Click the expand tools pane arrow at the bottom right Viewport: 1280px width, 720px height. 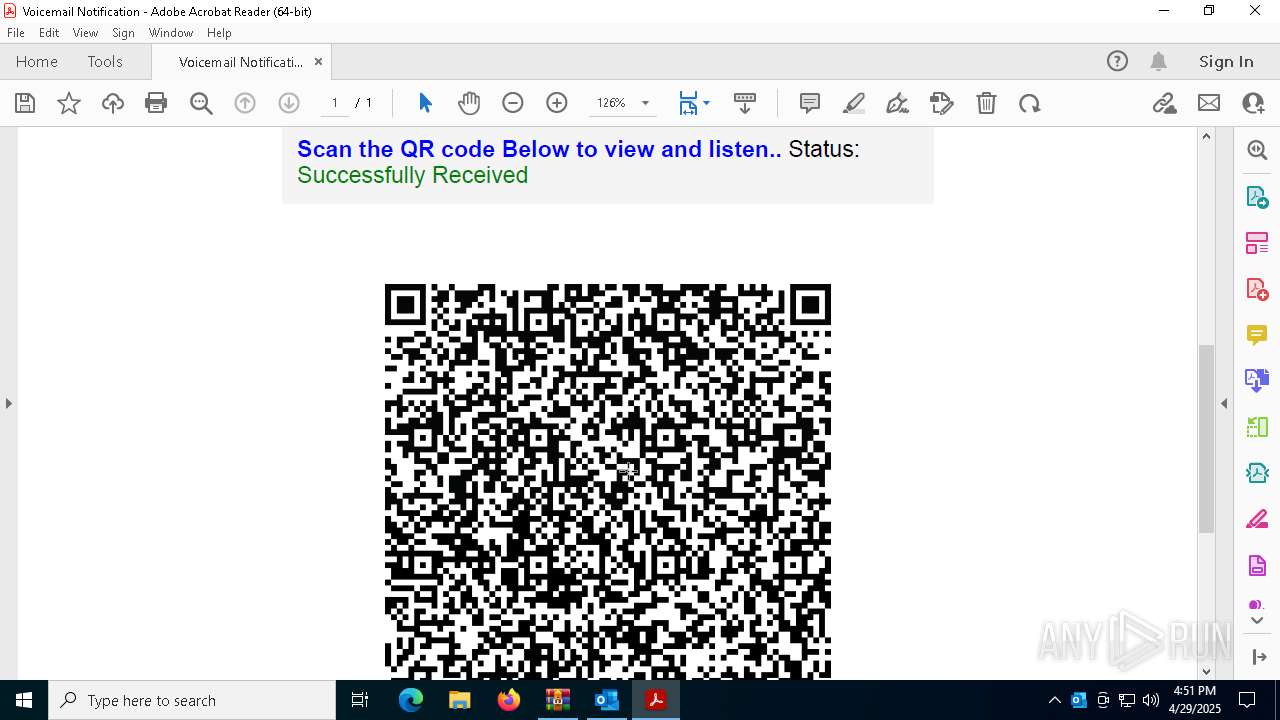point(1259,657)
